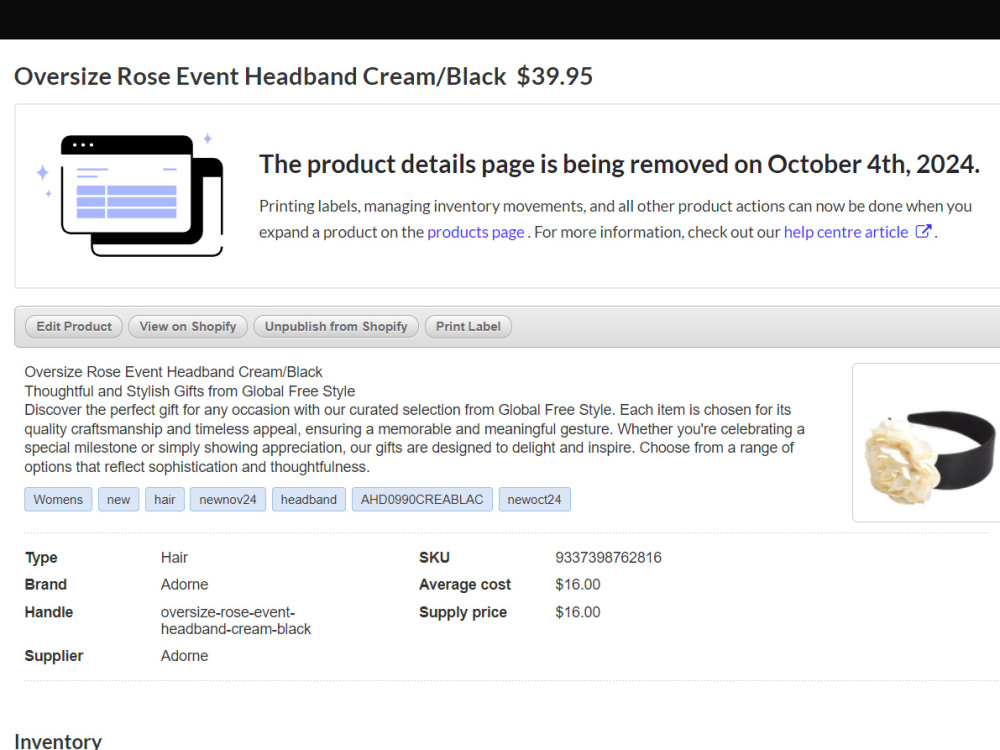The height and width of the screenshot is (750, 1000).
Task: Click the browser window illustration in banner
Action: pos(130,195)
